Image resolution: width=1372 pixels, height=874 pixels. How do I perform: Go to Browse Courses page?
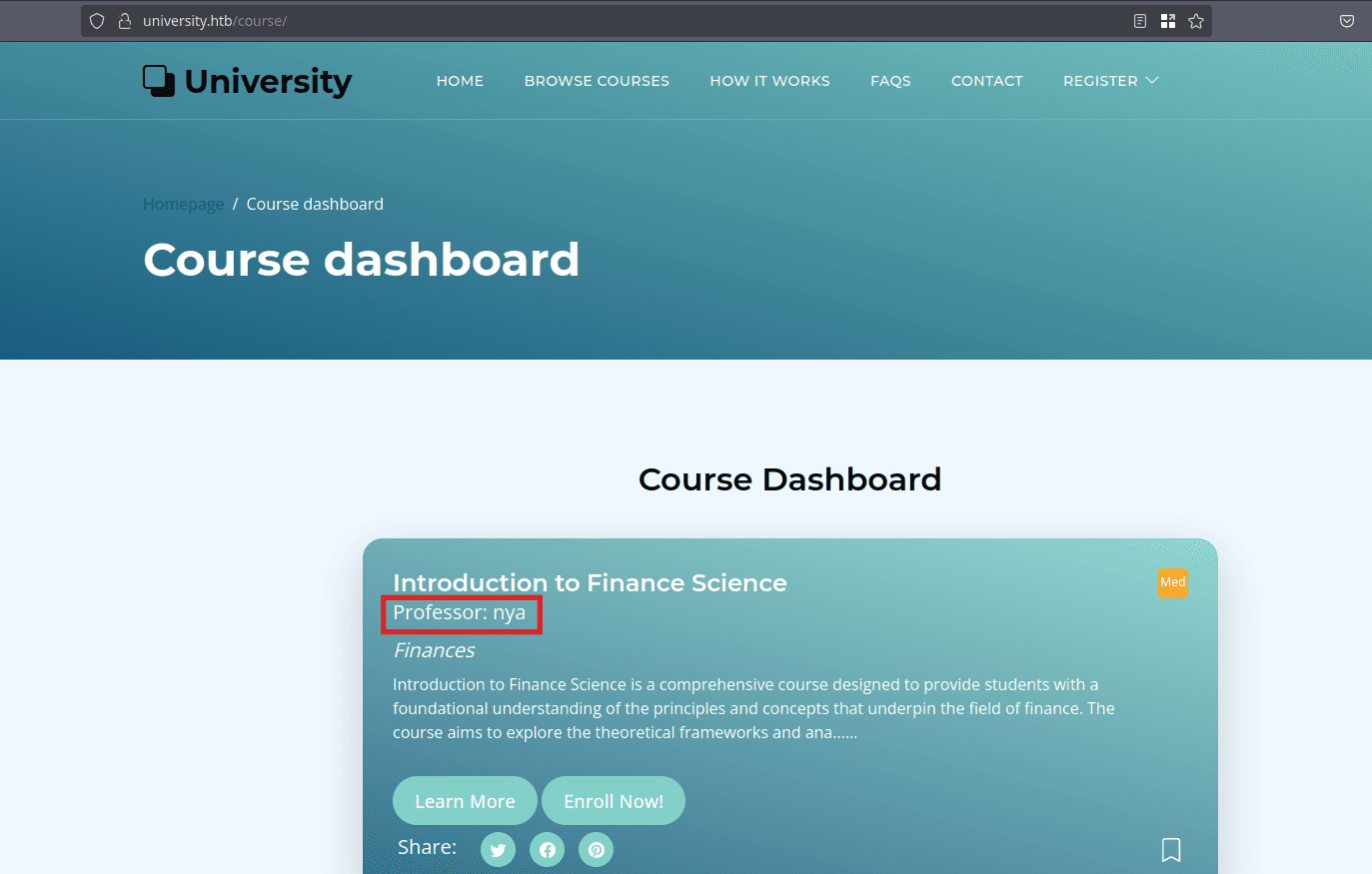[597, 81]
